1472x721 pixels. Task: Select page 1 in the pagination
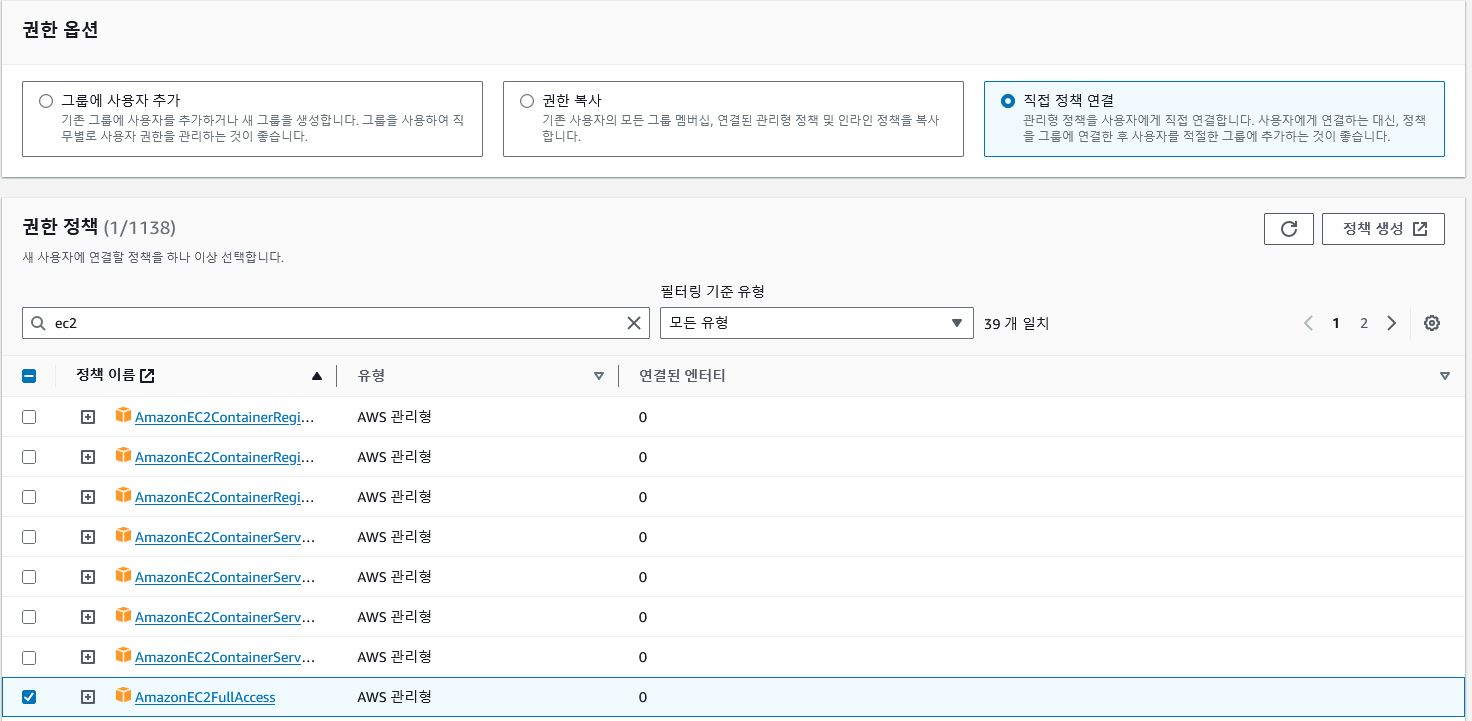click(1336, 323)
